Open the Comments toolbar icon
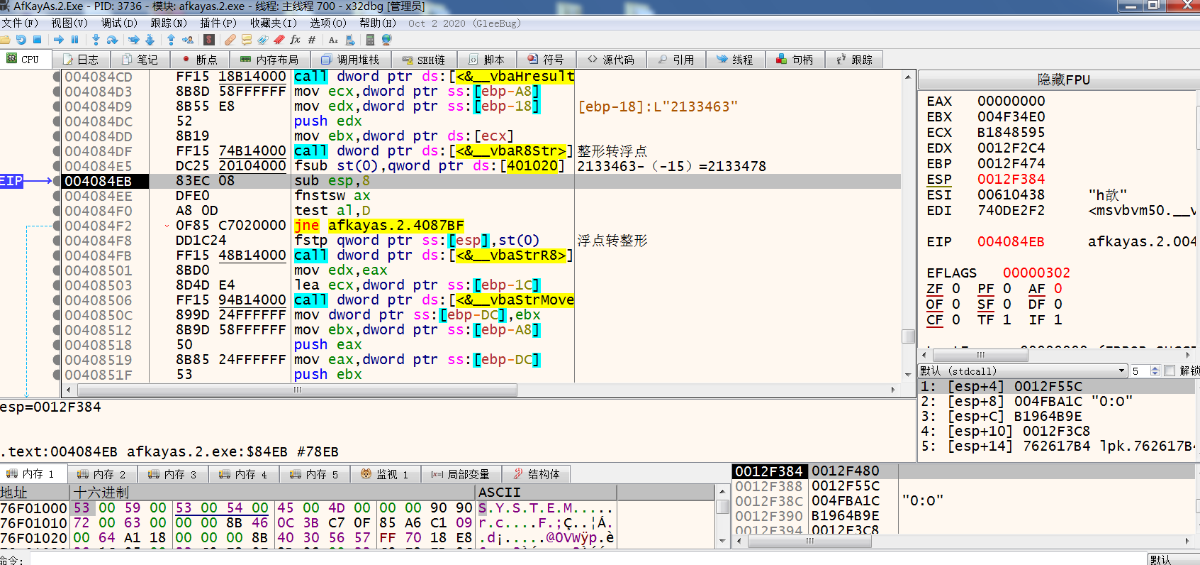 pos(247,40)
